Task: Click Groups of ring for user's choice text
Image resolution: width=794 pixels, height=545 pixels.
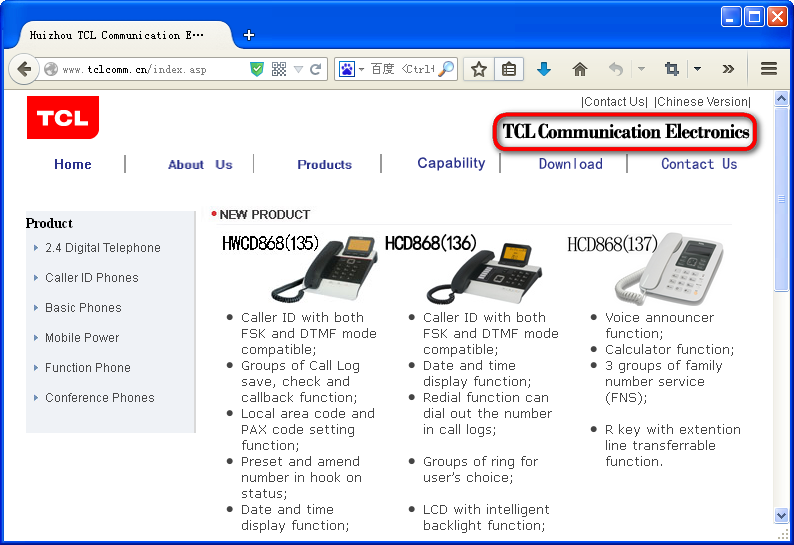Action: coord(481,470)
